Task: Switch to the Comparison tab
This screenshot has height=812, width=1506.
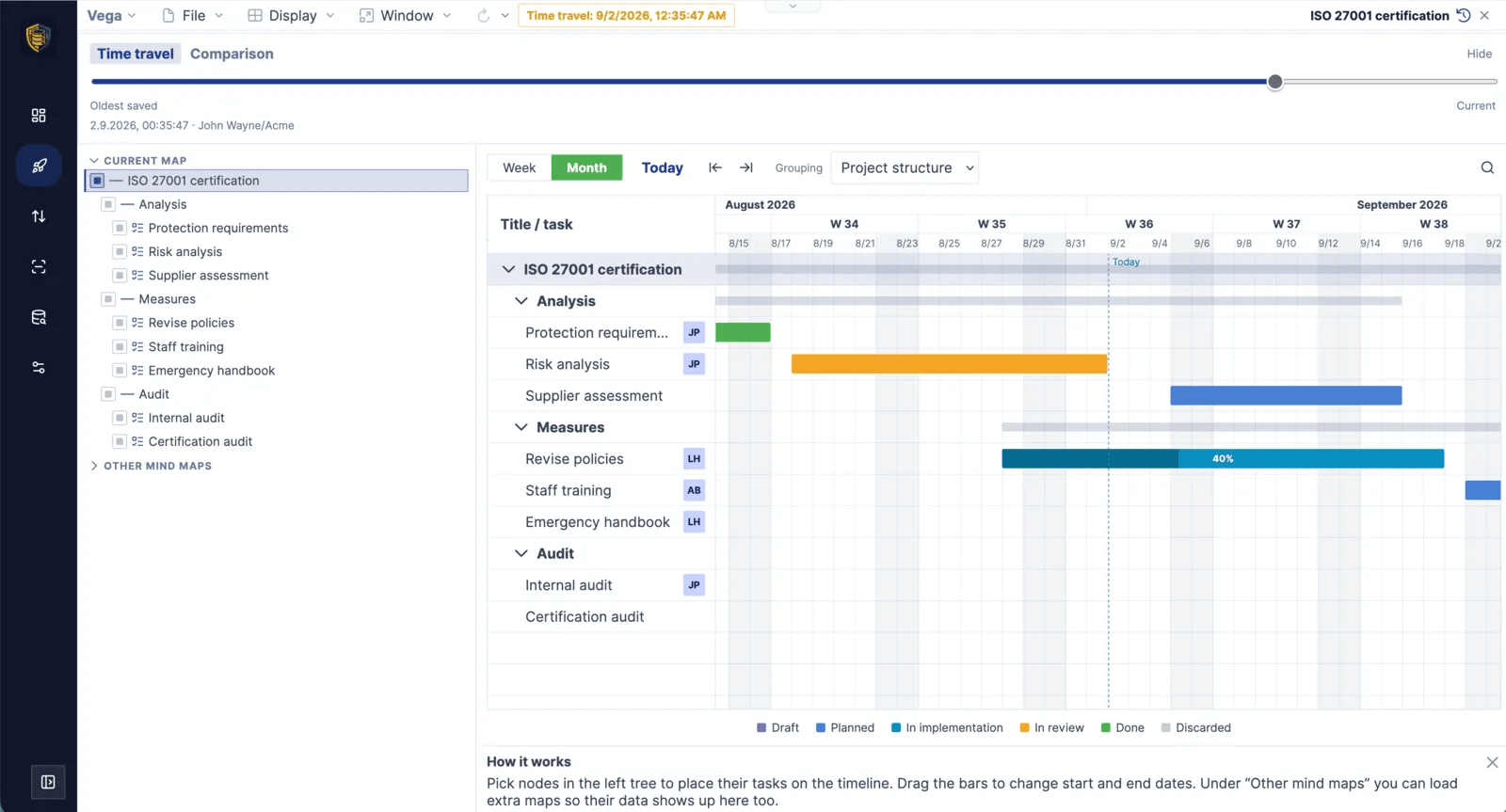Action: tap(232, 54)
